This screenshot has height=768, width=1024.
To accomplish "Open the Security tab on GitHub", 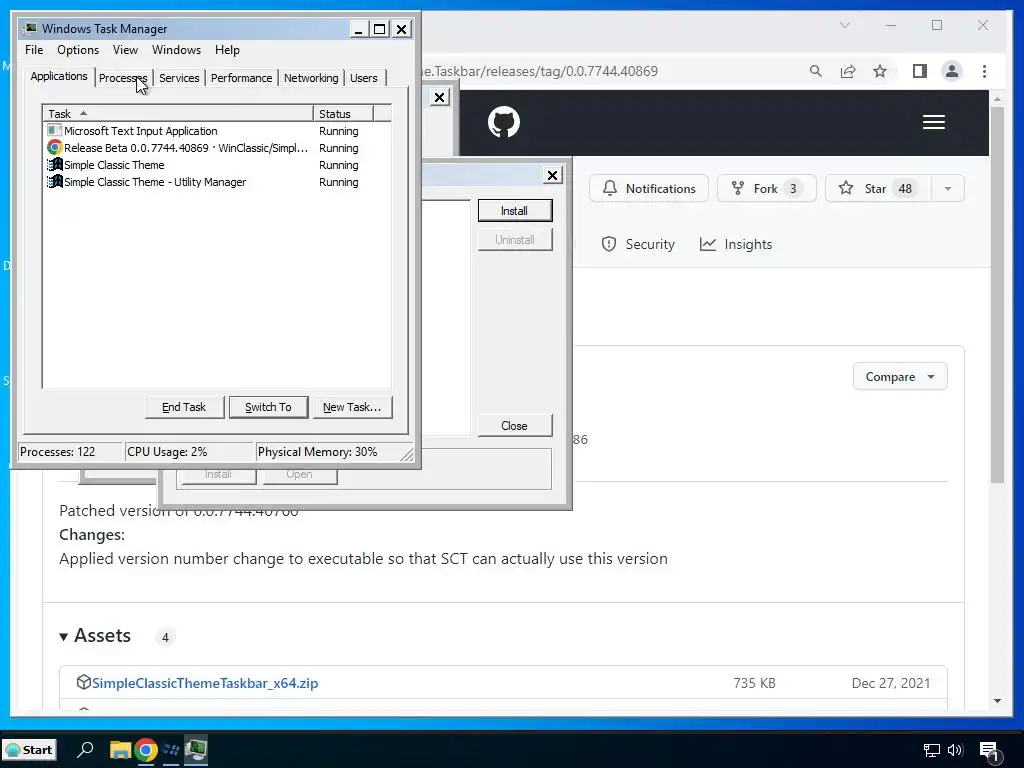I will [x=638, y=244].
